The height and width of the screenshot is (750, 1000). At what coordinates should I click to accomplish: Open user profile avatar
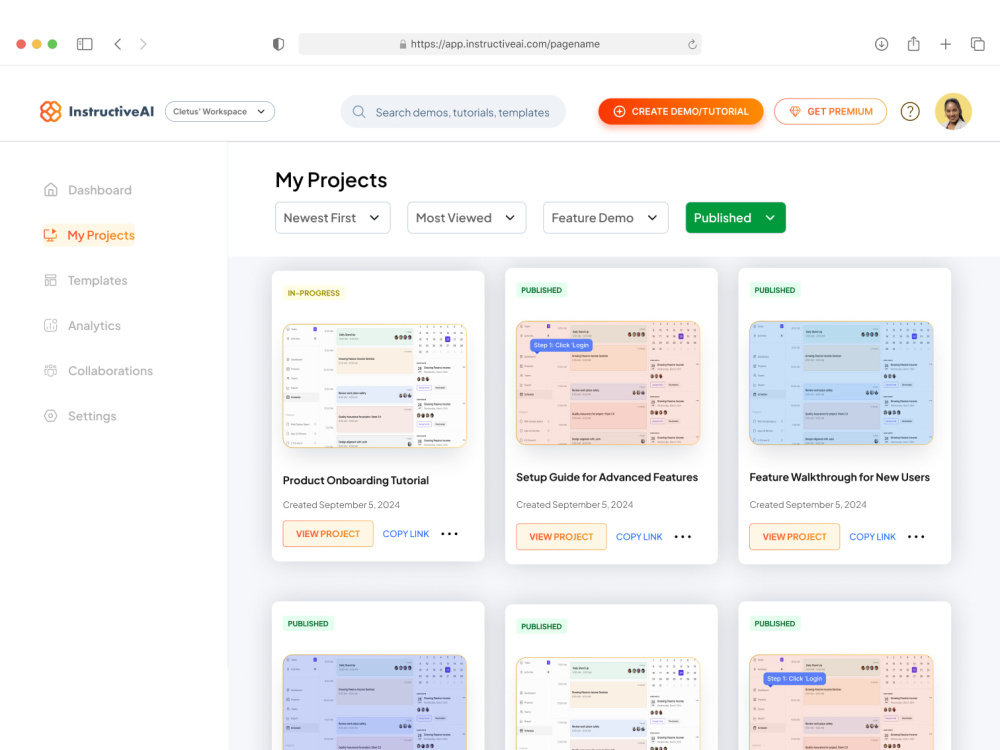click(953, 112)
